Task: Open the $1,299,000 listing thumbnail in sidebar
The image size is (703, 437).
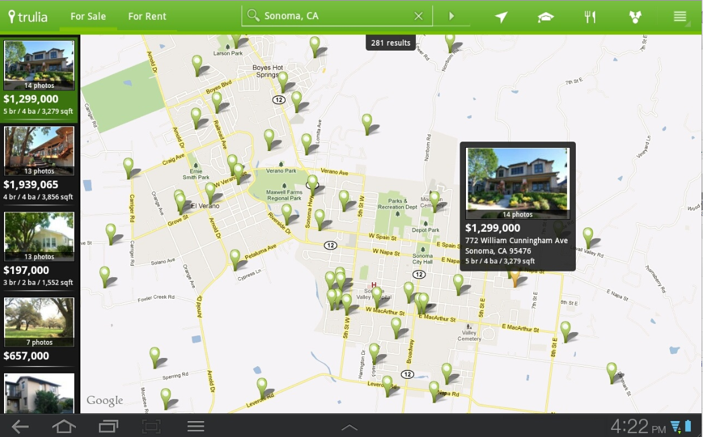Action: [x=39, y=65]
